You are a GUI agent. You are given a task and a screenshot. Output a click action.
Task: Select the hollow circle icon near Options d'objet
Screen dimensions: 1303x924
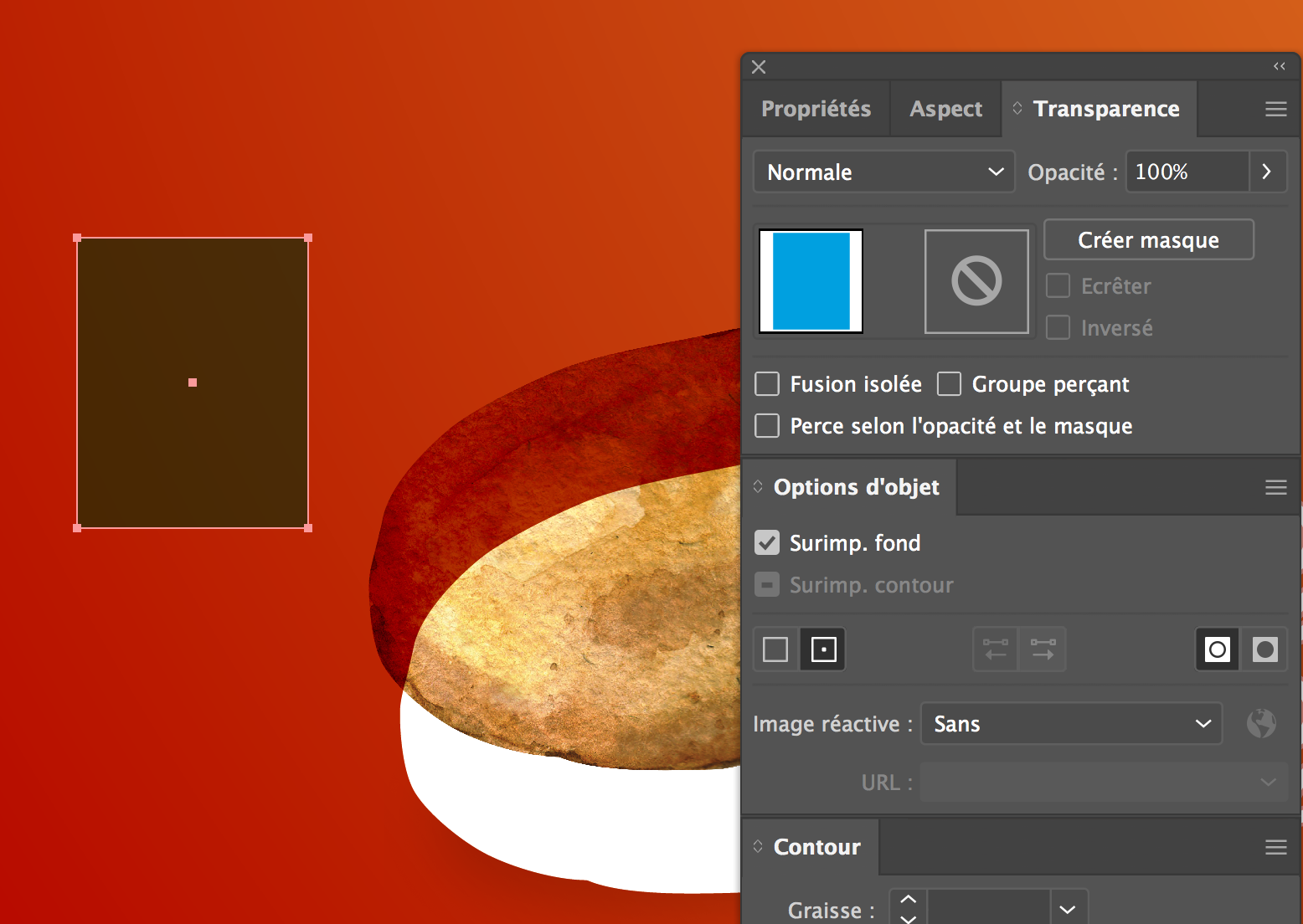1217,649
